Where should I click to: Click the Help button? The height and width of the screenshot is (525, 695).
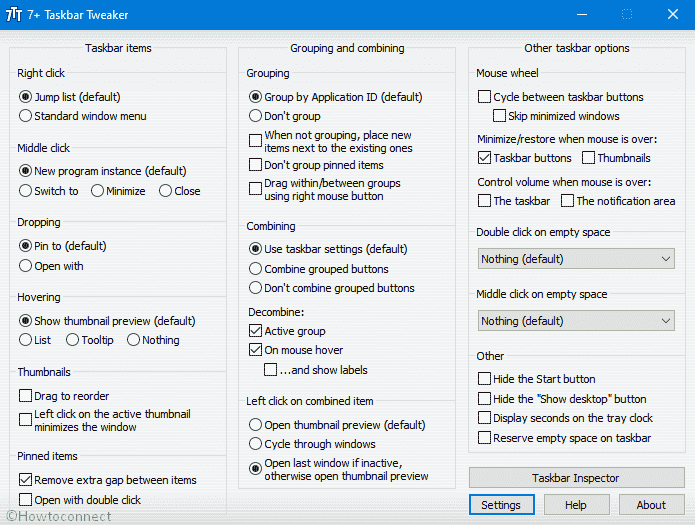(x=576, y=505)
